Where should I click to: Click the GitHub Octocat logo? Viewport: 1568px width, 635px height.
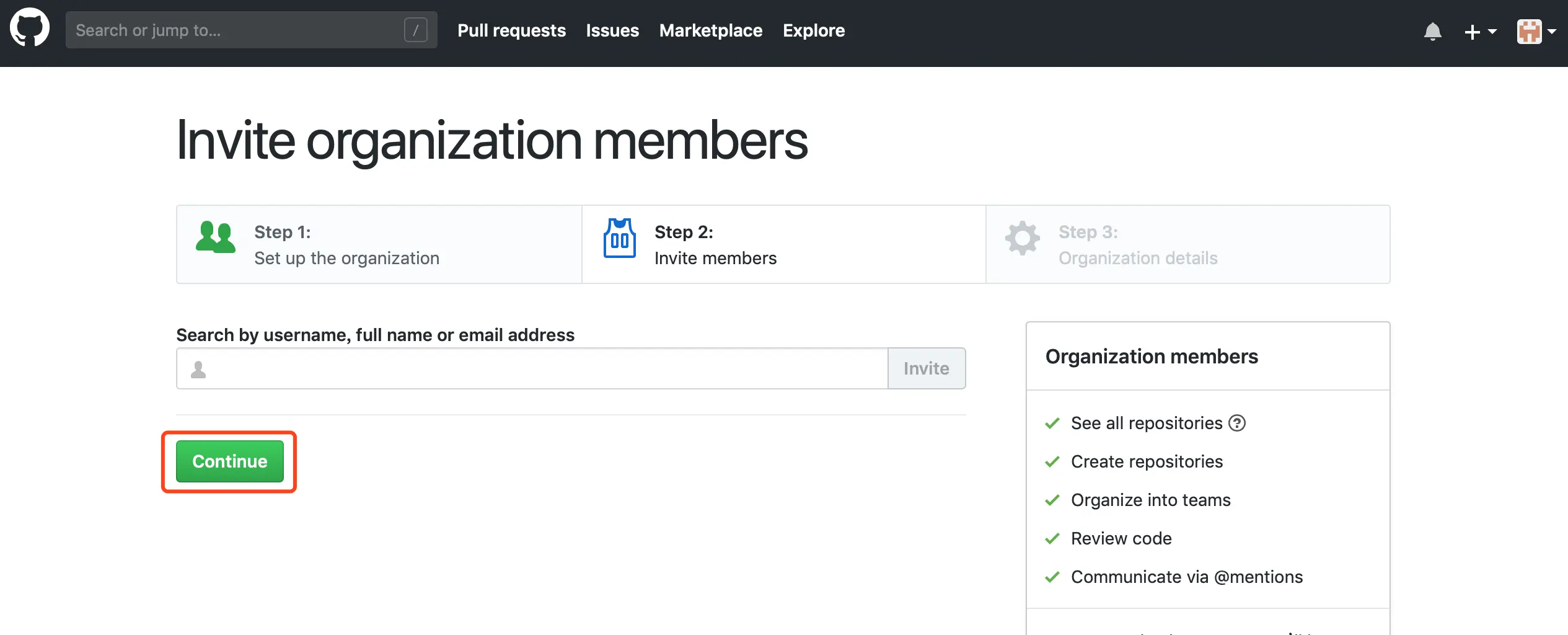(30, 29)
